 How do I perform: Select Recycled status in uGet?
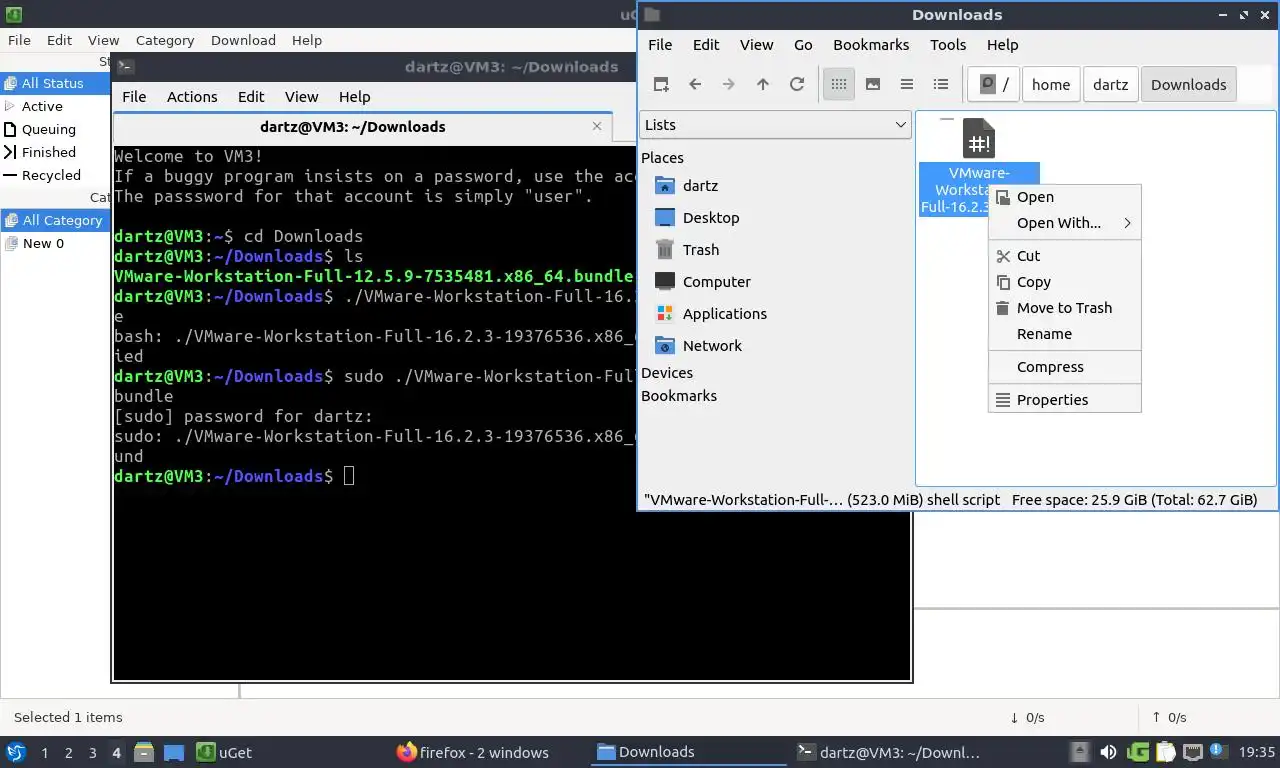[56, 175]
